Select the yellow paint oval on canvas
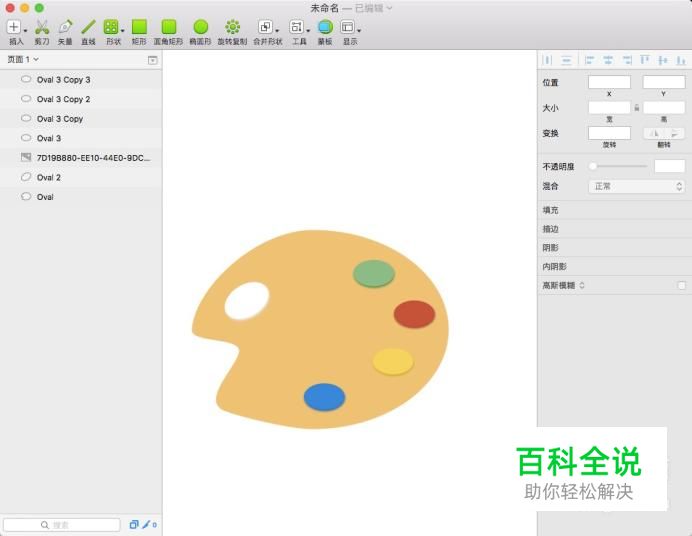The width and height of the screenshot is (692, 536). tap(393, 362)
